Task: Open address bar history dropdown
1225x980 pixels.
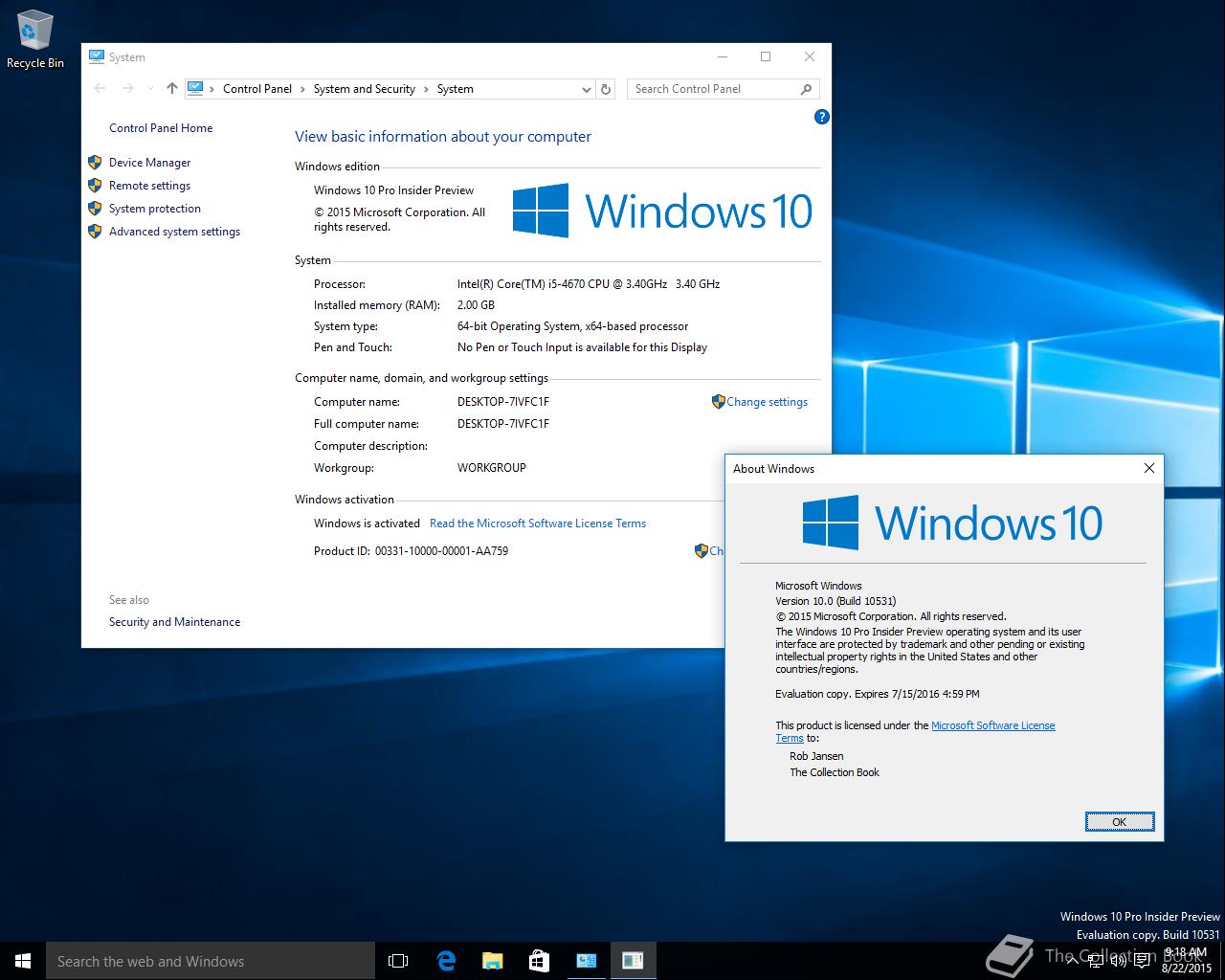Action: coord(587,89)
